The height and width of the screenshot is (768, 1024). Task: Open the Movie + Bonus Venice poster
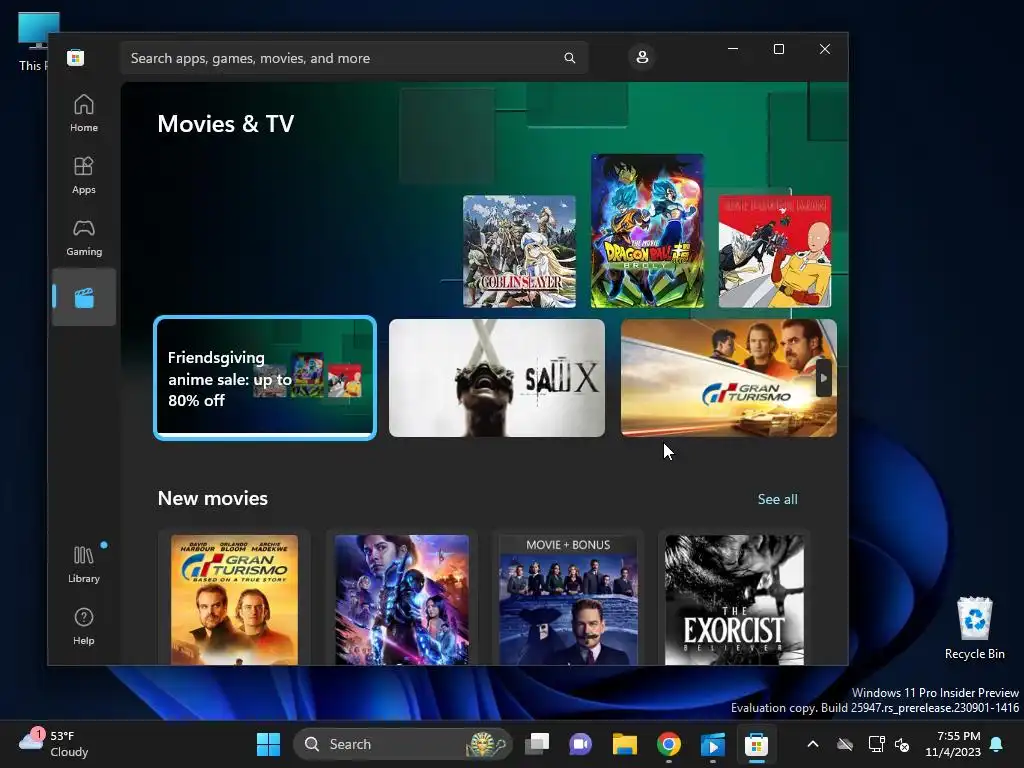click(568, 600)
